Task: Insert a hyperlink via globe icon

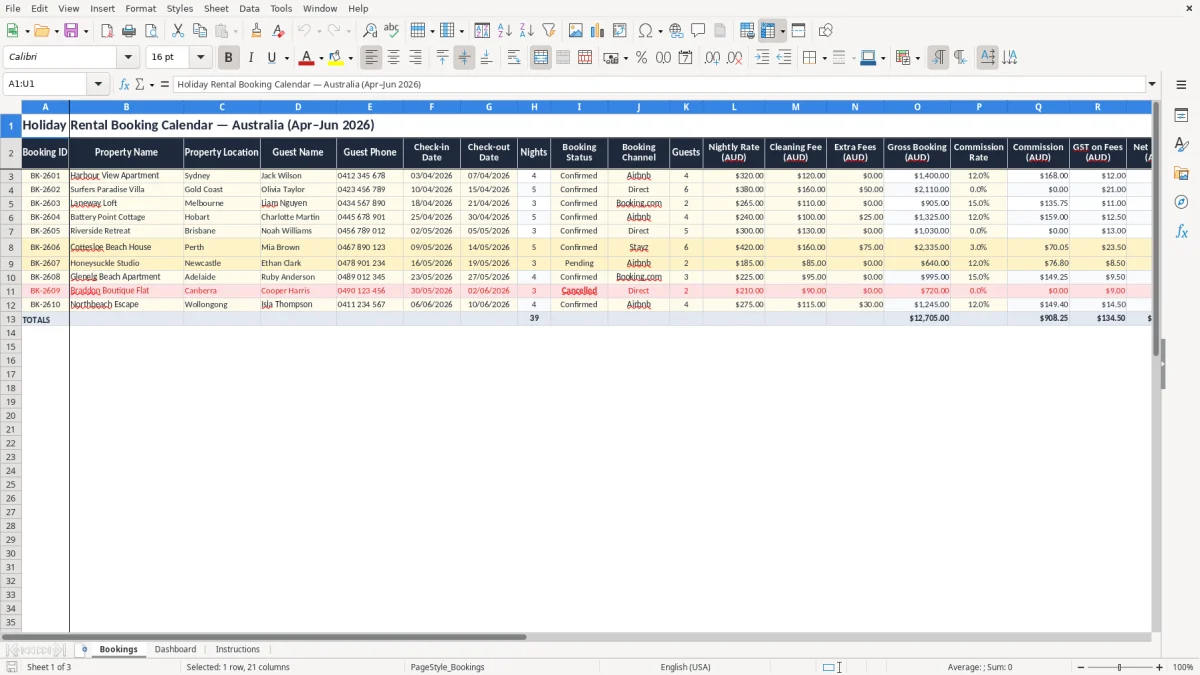Action: [x=676, y=31]
